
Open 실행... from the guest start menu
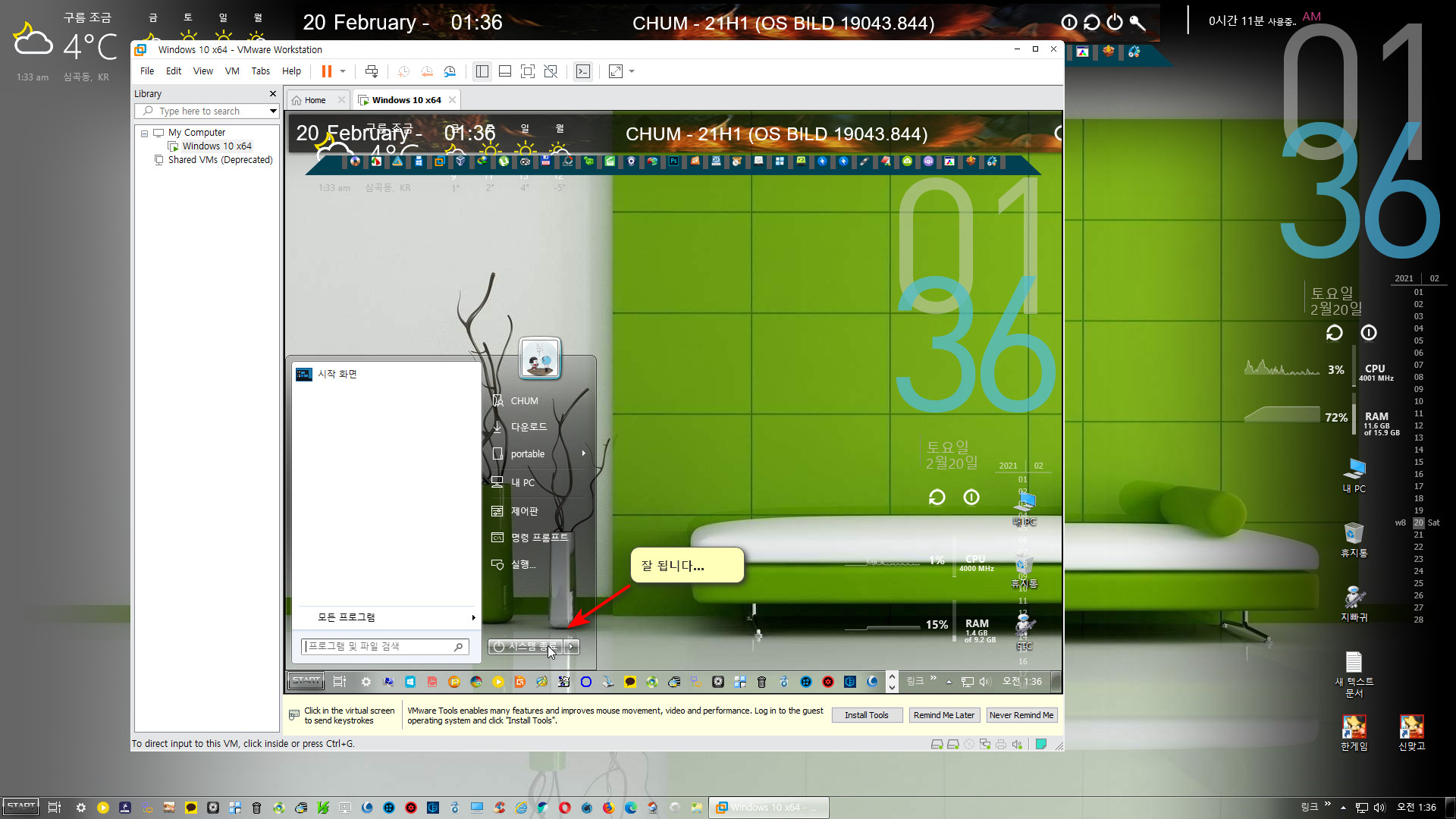[522, 564]
